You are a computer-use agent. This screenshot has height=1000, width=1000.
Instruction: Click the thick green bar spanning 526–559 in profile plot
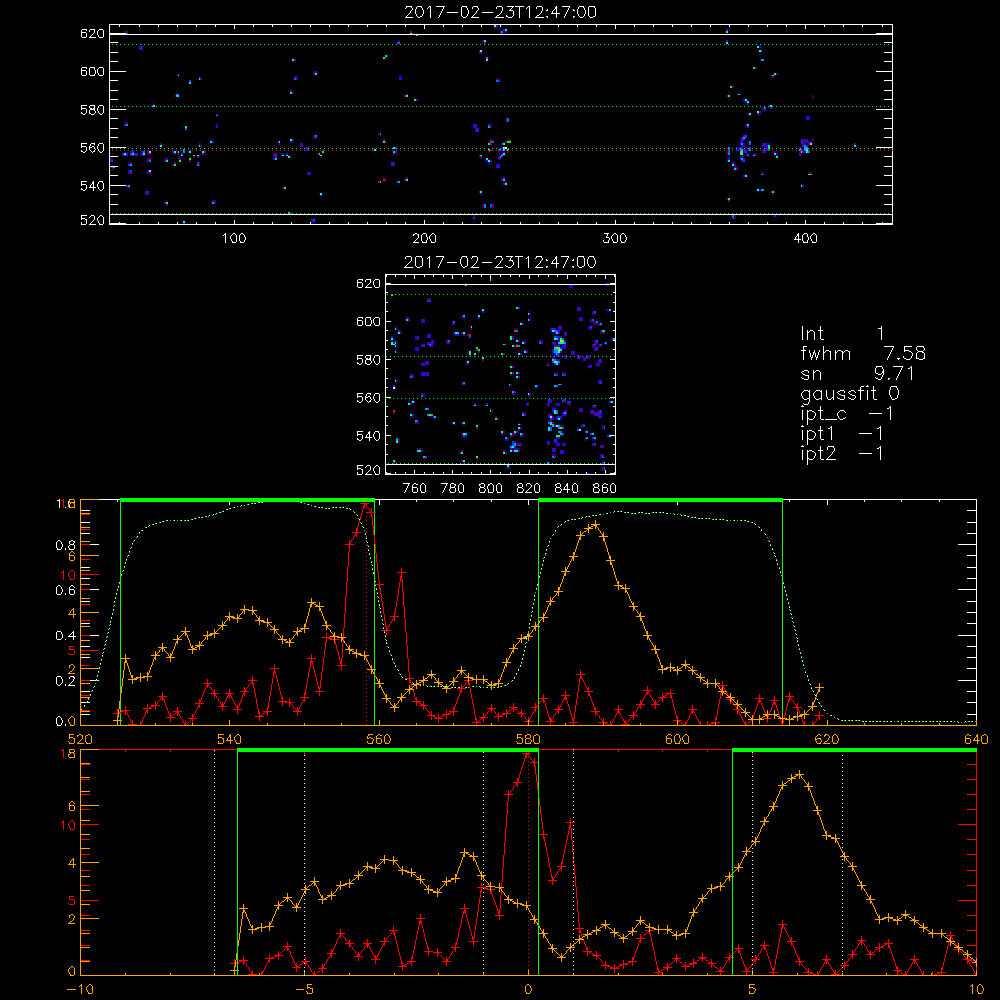tap(247, 500)
